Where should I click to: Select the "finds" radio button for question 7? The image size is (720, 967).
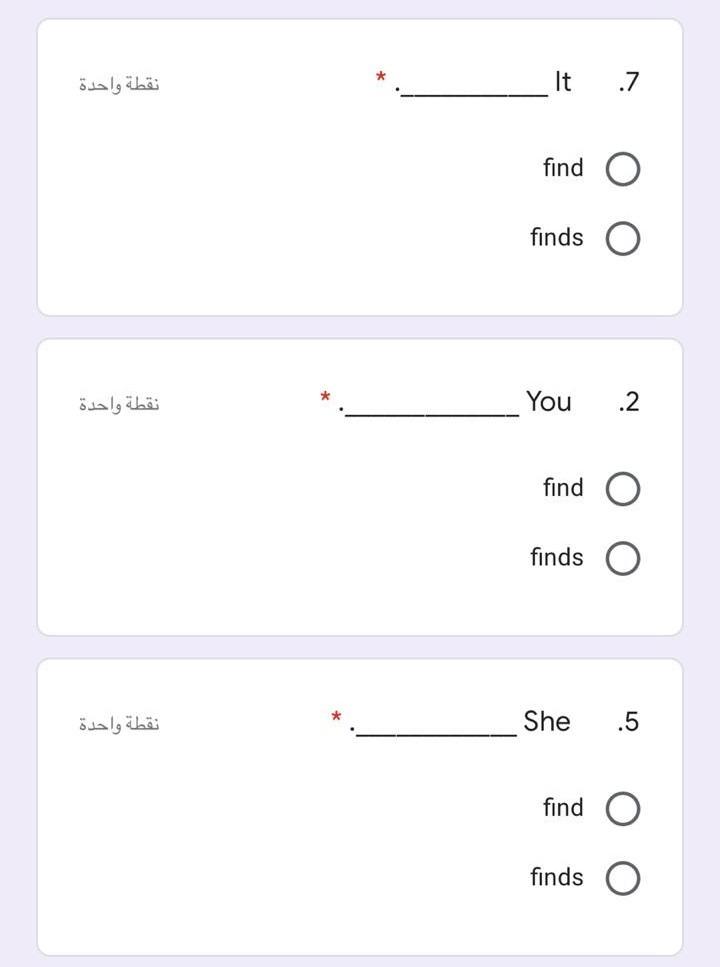pos(622,238)
